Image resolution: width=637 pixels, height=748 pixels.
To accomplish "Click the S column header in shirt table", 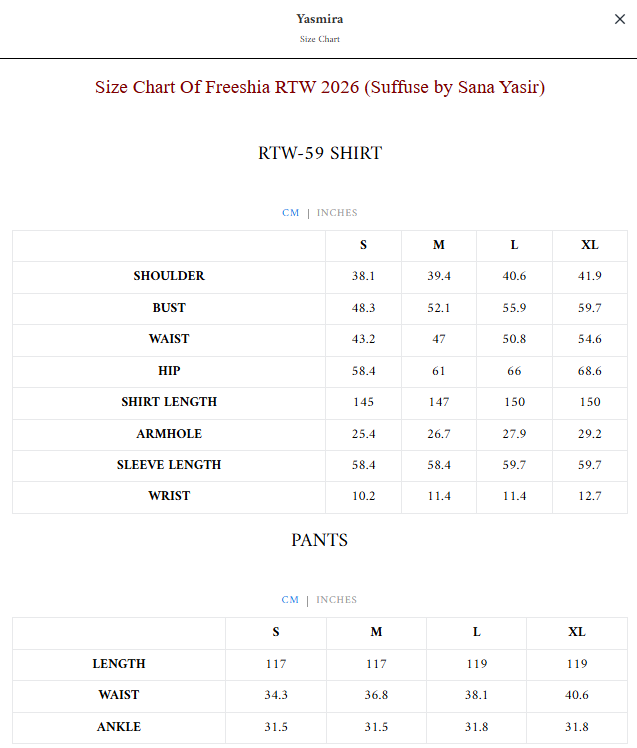I will point(364,245).
